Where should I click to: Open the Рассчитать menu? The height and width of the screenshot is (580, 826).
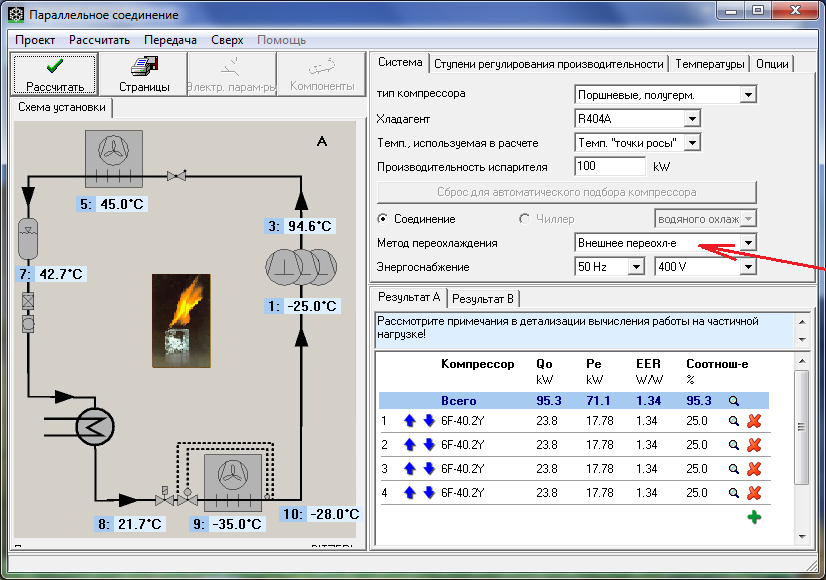click(x=99, y=40)
